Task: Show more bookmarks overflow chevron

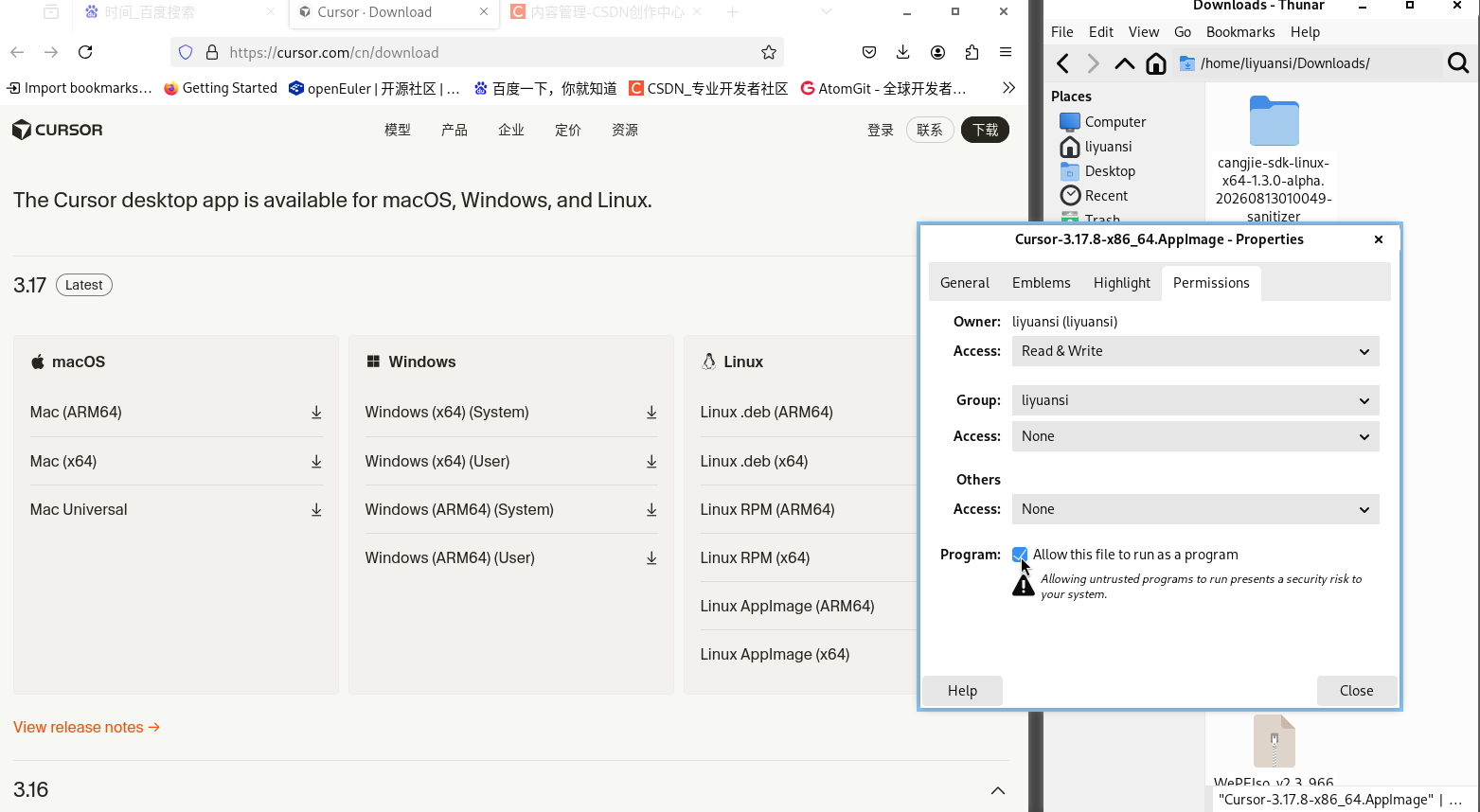Action: pyautogui.click(x=1008, y=88)
